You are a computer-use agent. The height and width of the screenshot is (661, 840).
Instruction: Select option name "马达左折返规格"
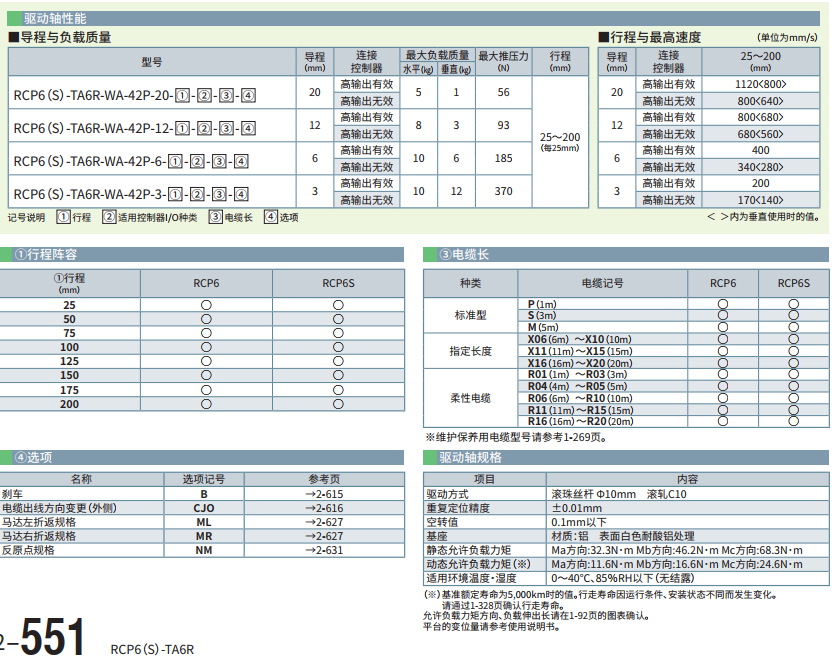click(x=39, y=522)
